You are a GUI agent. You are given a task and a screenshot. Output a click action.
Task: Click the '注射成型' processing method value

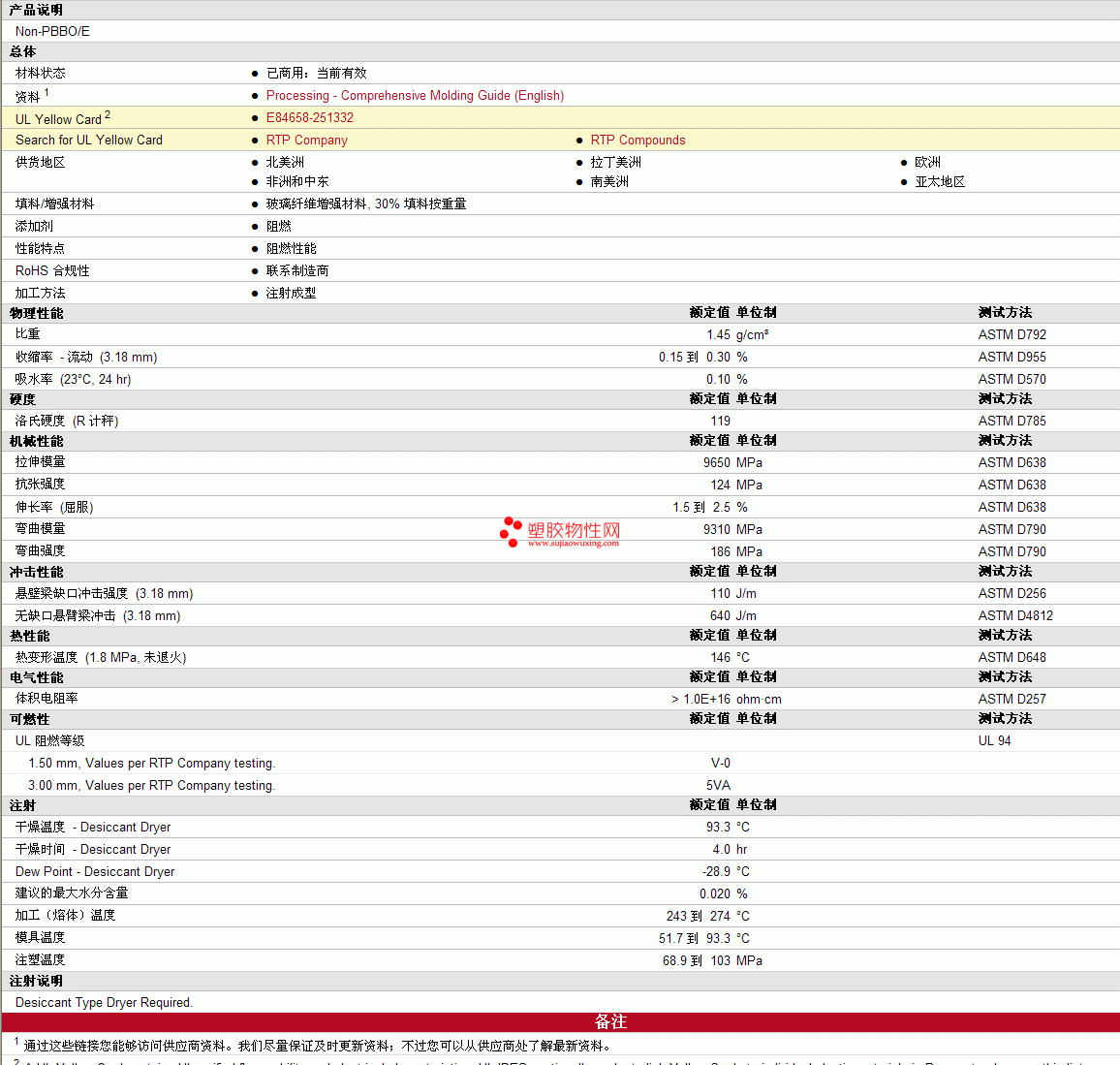point(292,292)
